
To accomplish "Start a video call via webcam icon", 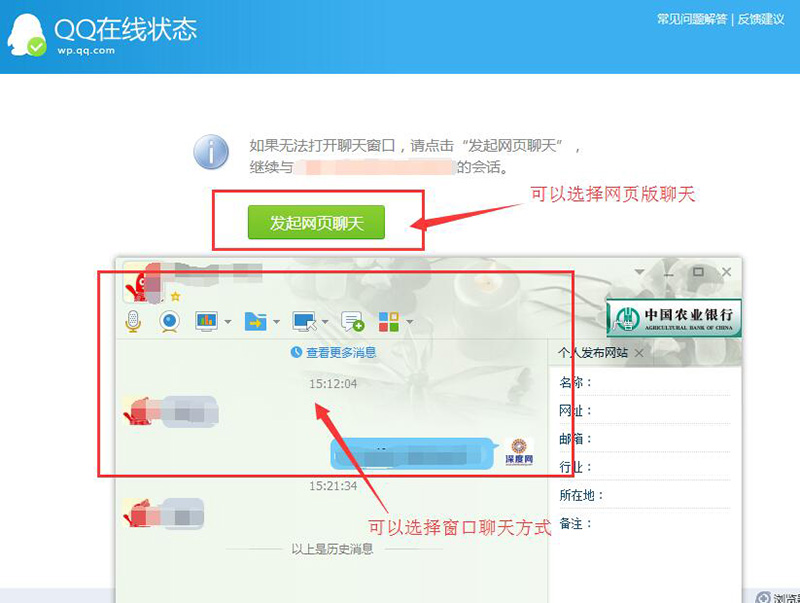I will coord(169,320).
